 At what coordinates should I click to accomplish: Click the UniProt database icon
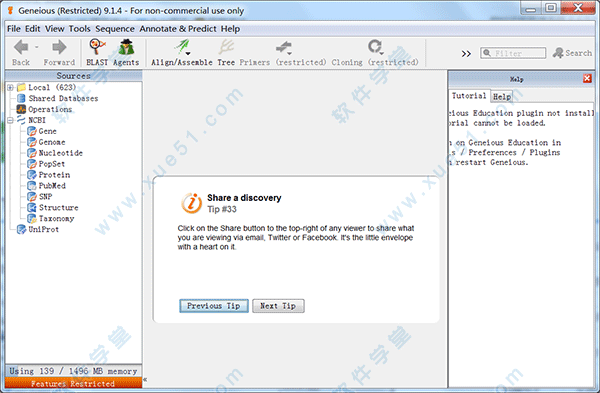tap(21, 230)
